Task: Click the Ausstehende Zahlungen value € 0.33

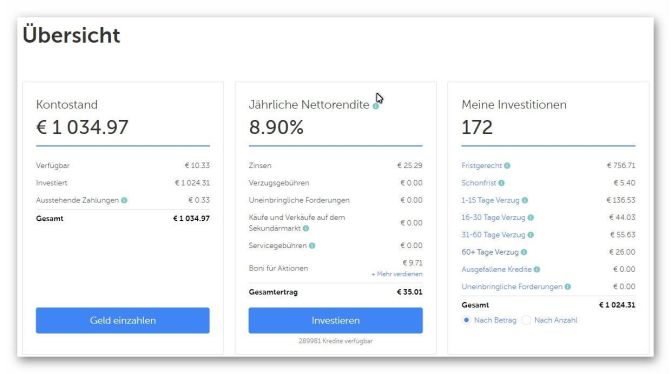Action: click(199, 200)
